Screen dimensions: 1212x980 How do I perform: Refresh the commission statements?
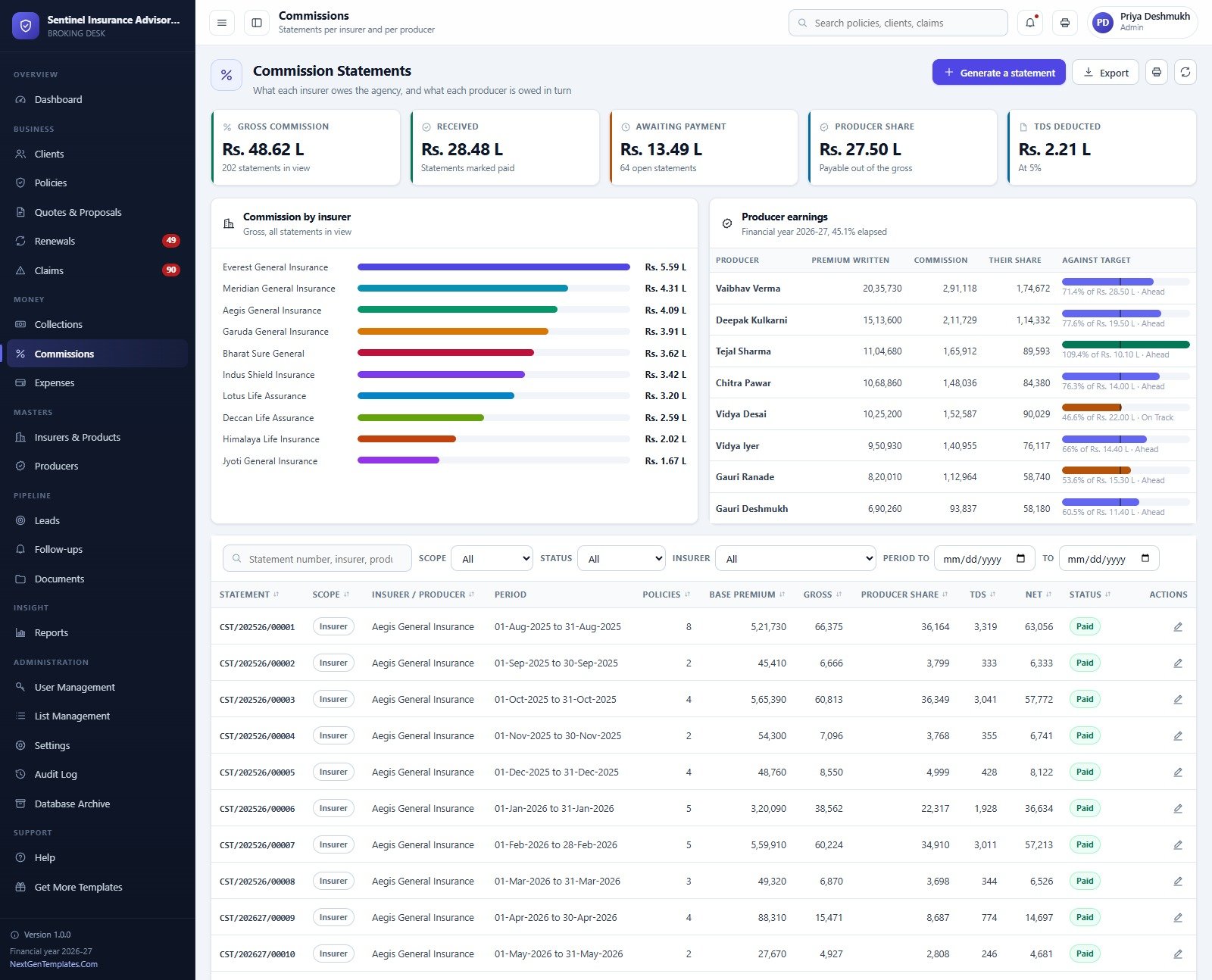(x=1185, y=73)
